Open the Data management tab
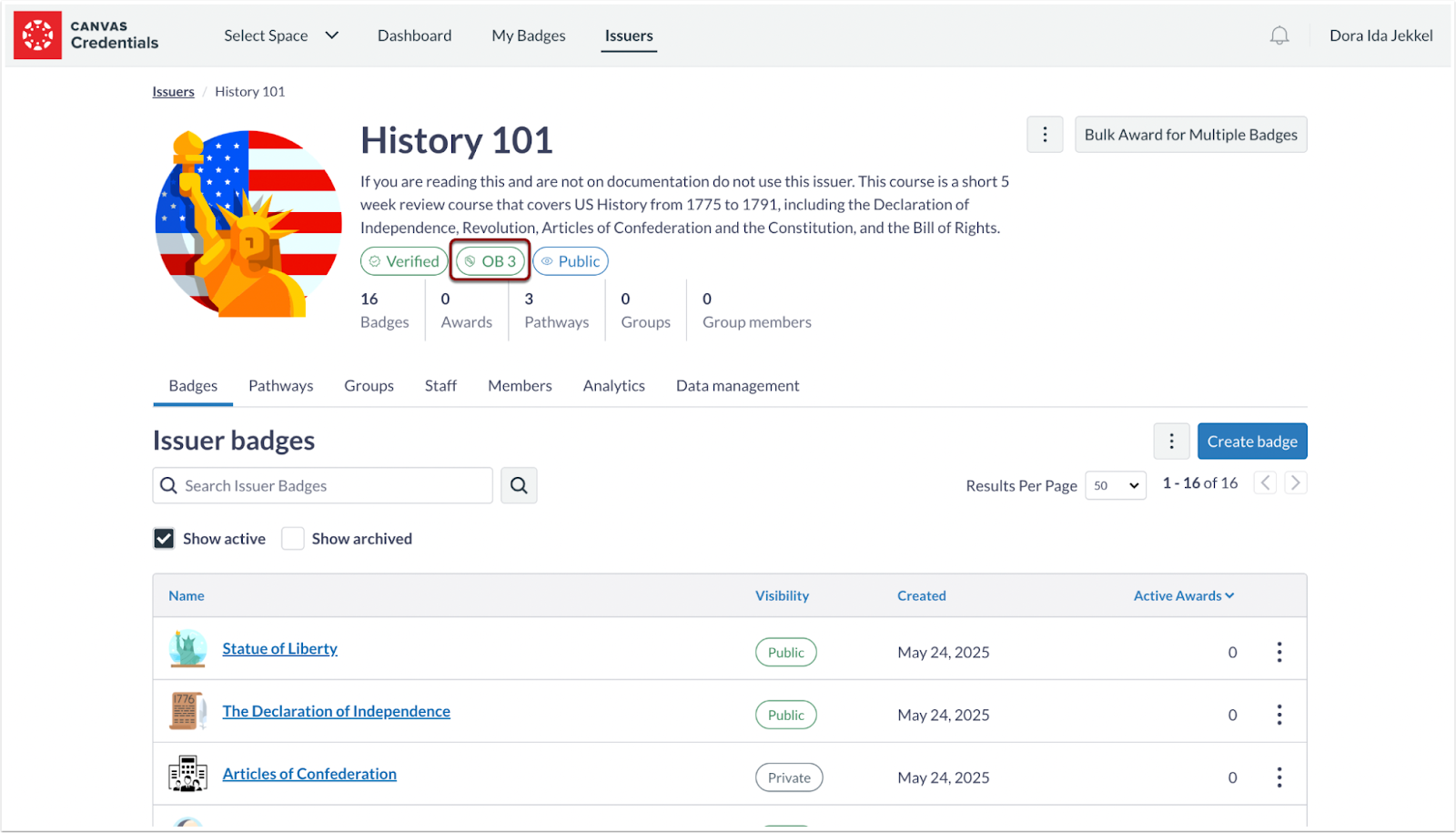 click(x=738, y=386)
